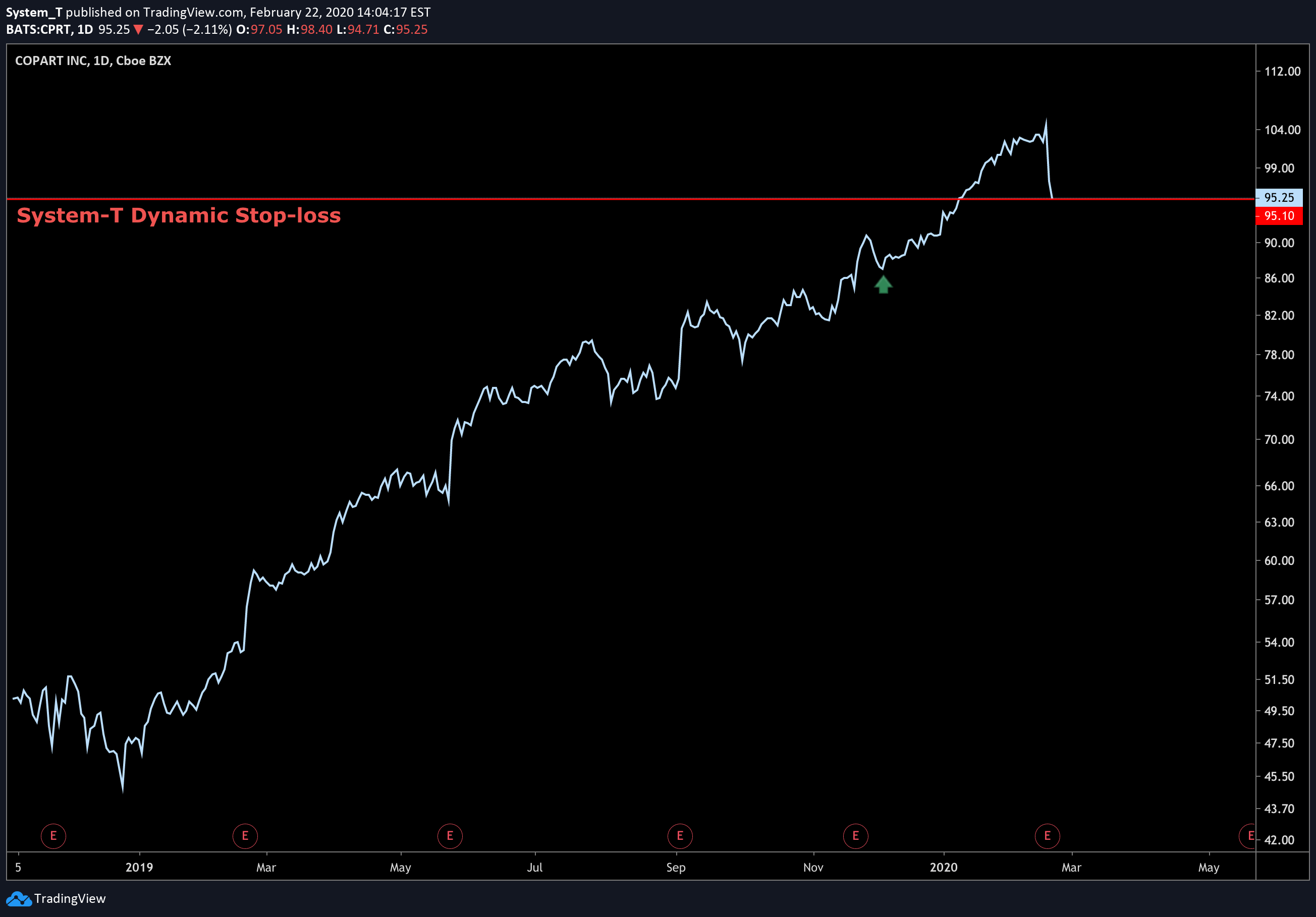Click the −2.05 (−2.11%) change value

[x=189, y=29]
